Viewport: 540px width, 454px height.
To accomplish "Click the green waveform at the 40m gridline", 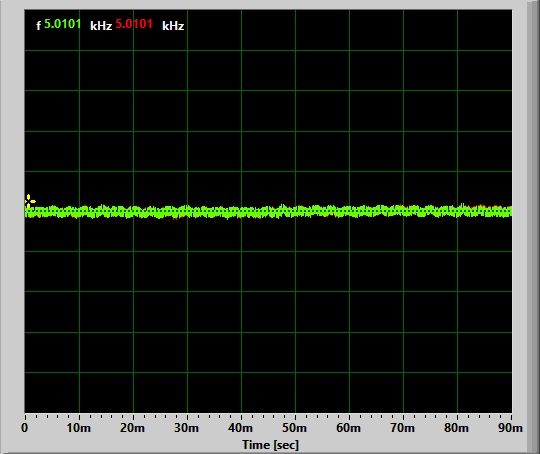I will point(241,211).
